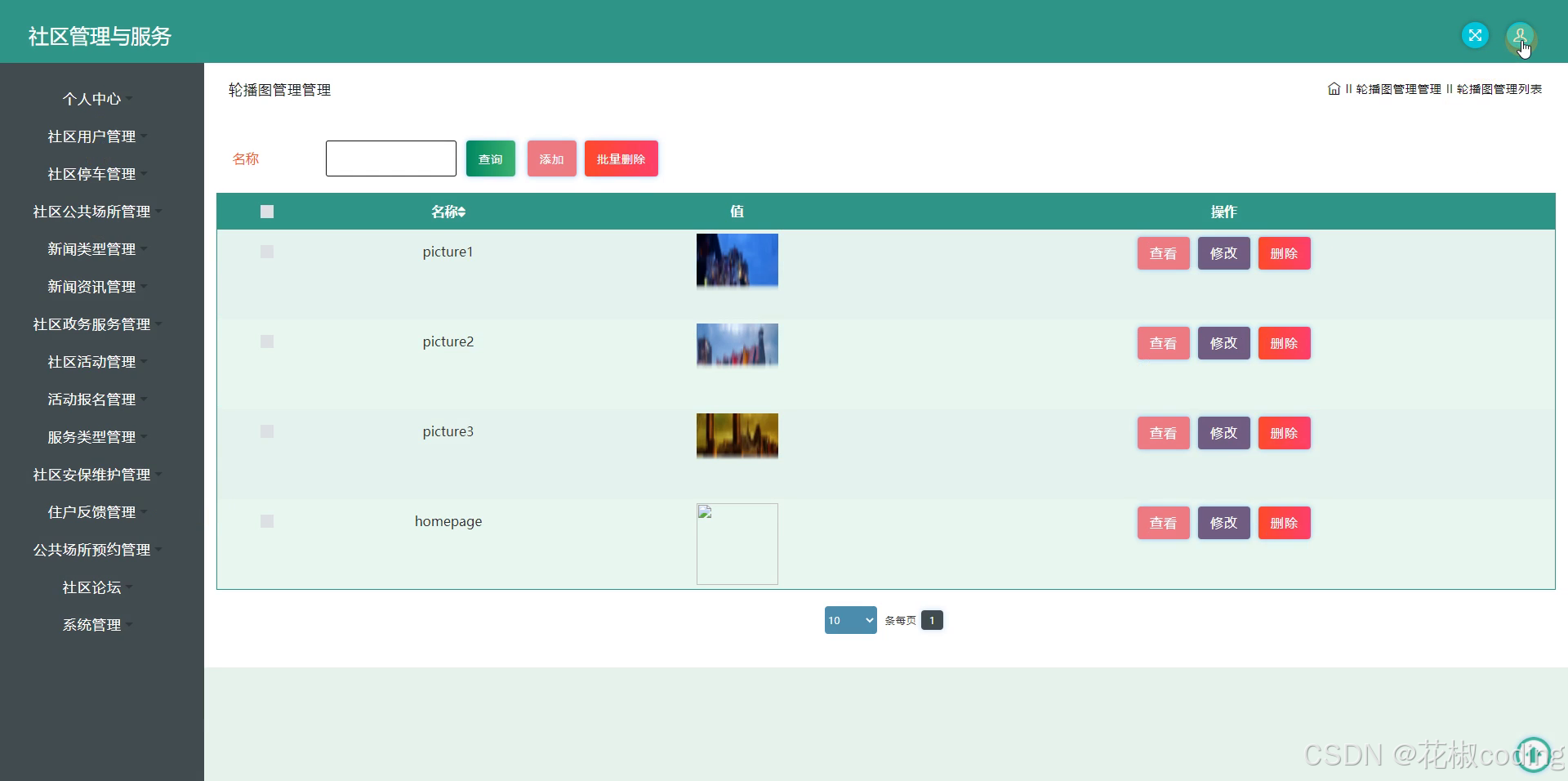1568x781 pixels.
Task: Open 住户反馈管理 in sidebar
Action: 97,512
